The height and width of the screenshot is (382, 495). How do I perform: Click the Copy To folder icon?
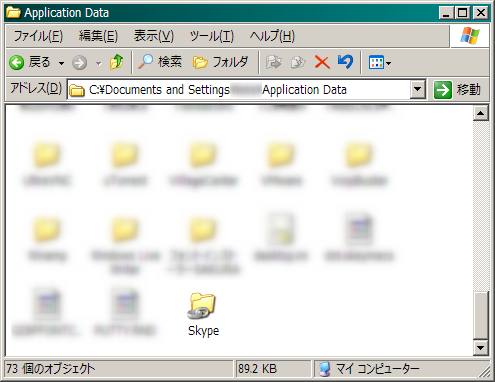point(298,62)
